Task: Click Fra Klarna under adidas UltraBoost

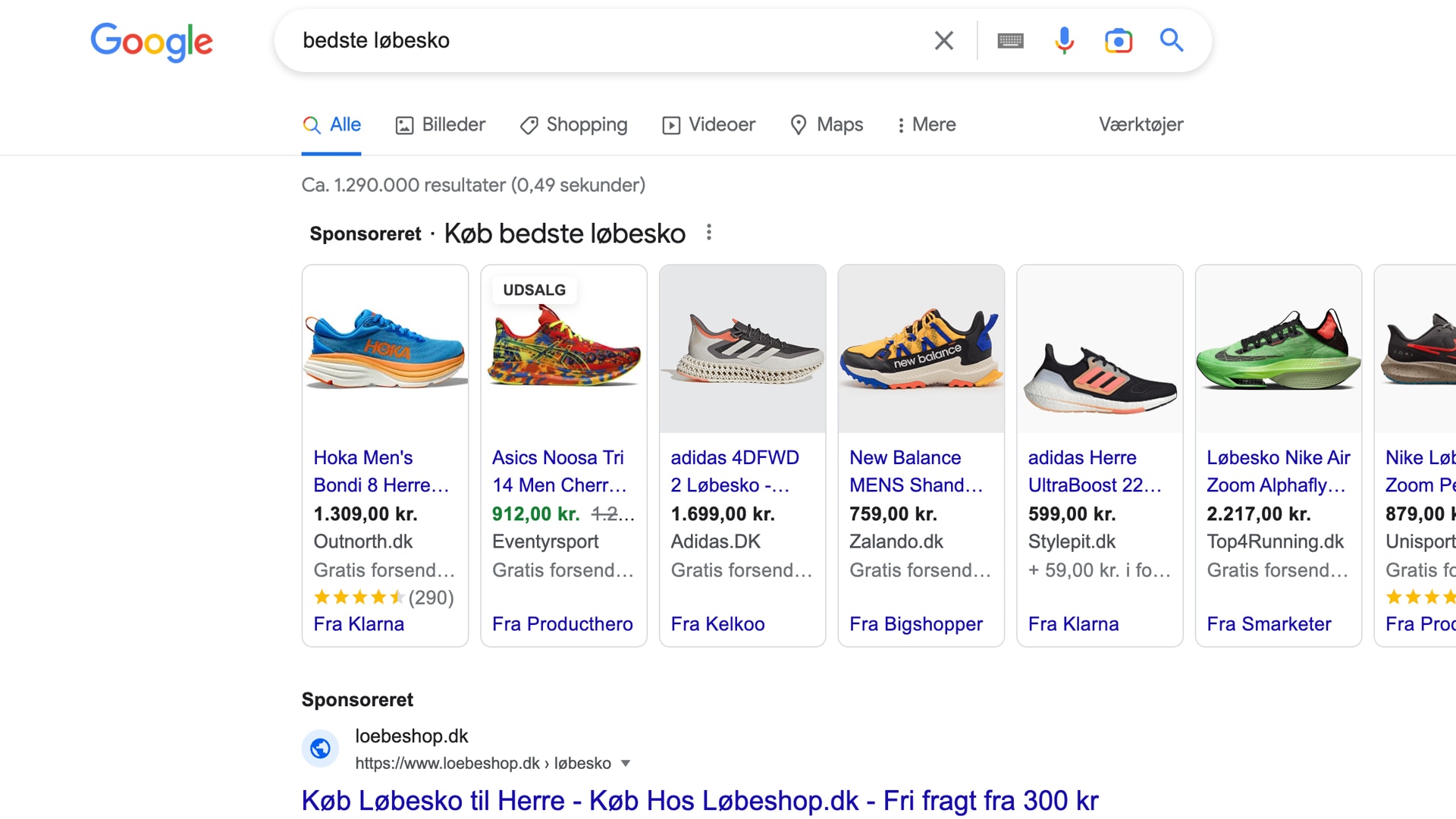Action: [x=1073, y=624]
